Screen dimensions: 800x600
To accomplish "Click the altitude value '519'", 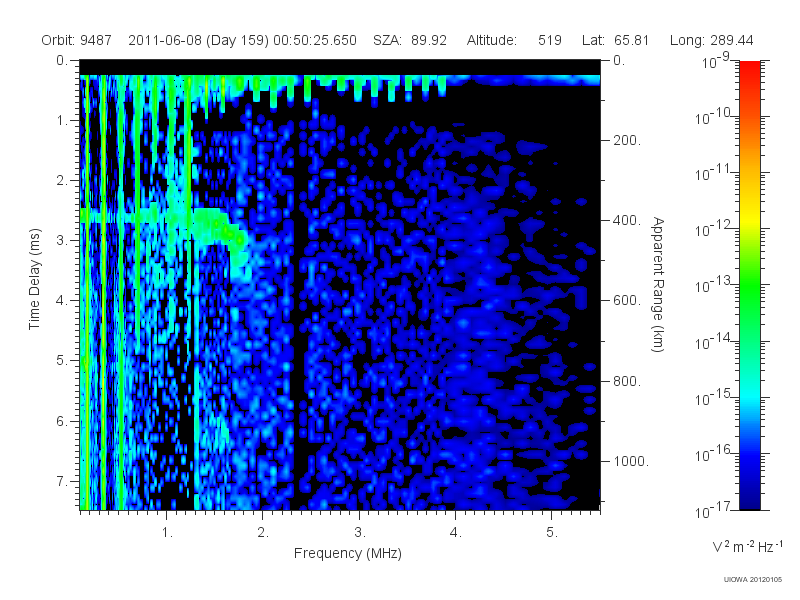I will tap(549, 40).
